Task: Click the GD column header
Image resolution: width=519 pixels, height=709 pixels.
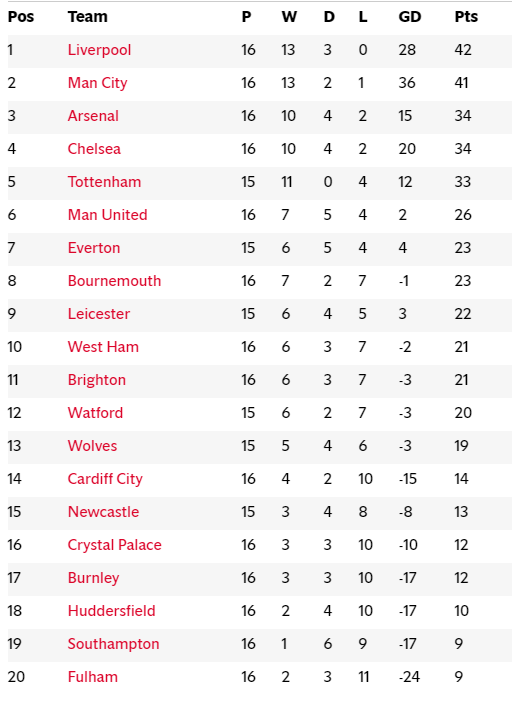Action: [x=410, y=17]
